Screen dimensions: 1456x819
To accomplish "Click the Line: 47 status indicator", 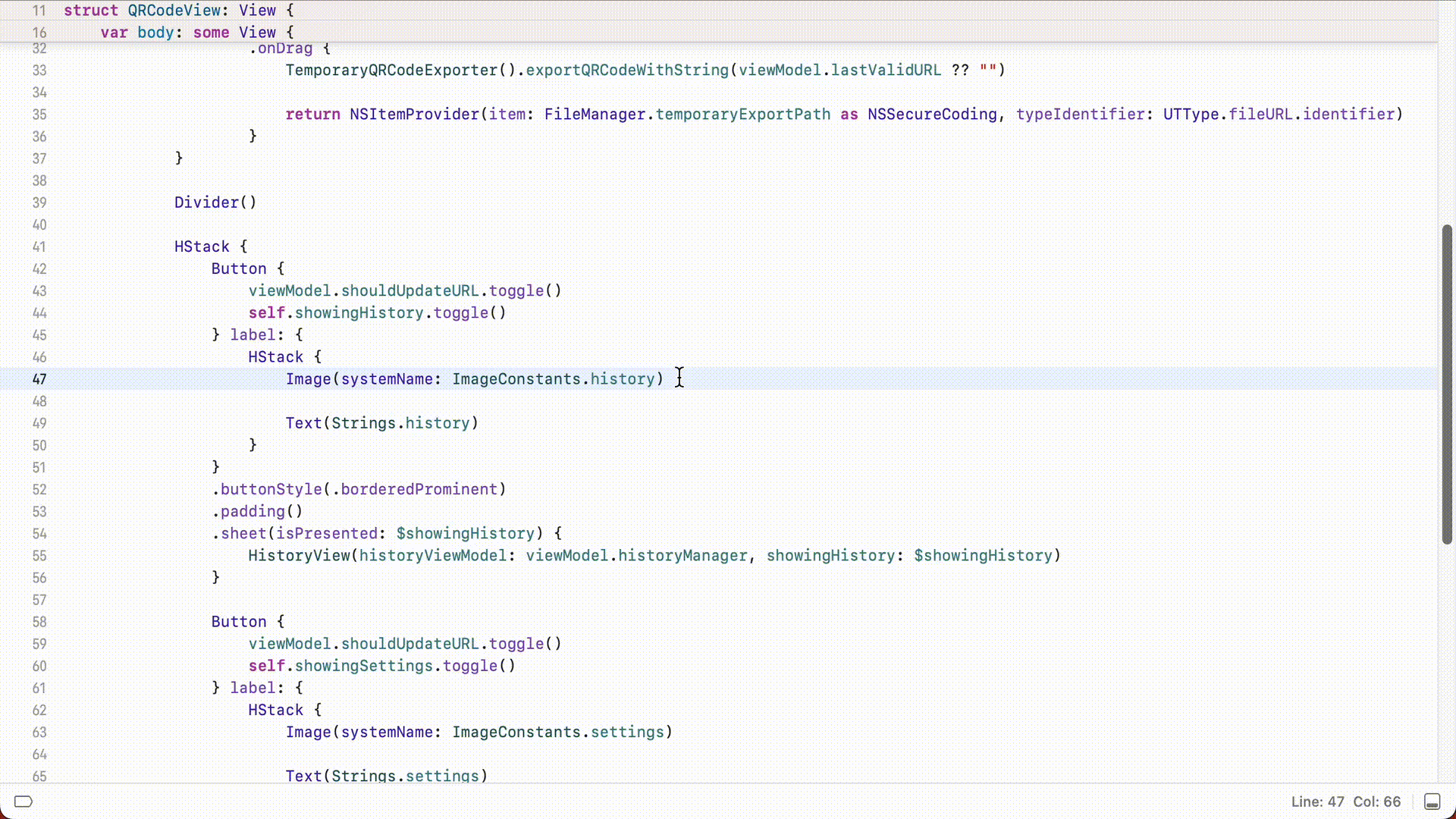I will pos(1317,802).
